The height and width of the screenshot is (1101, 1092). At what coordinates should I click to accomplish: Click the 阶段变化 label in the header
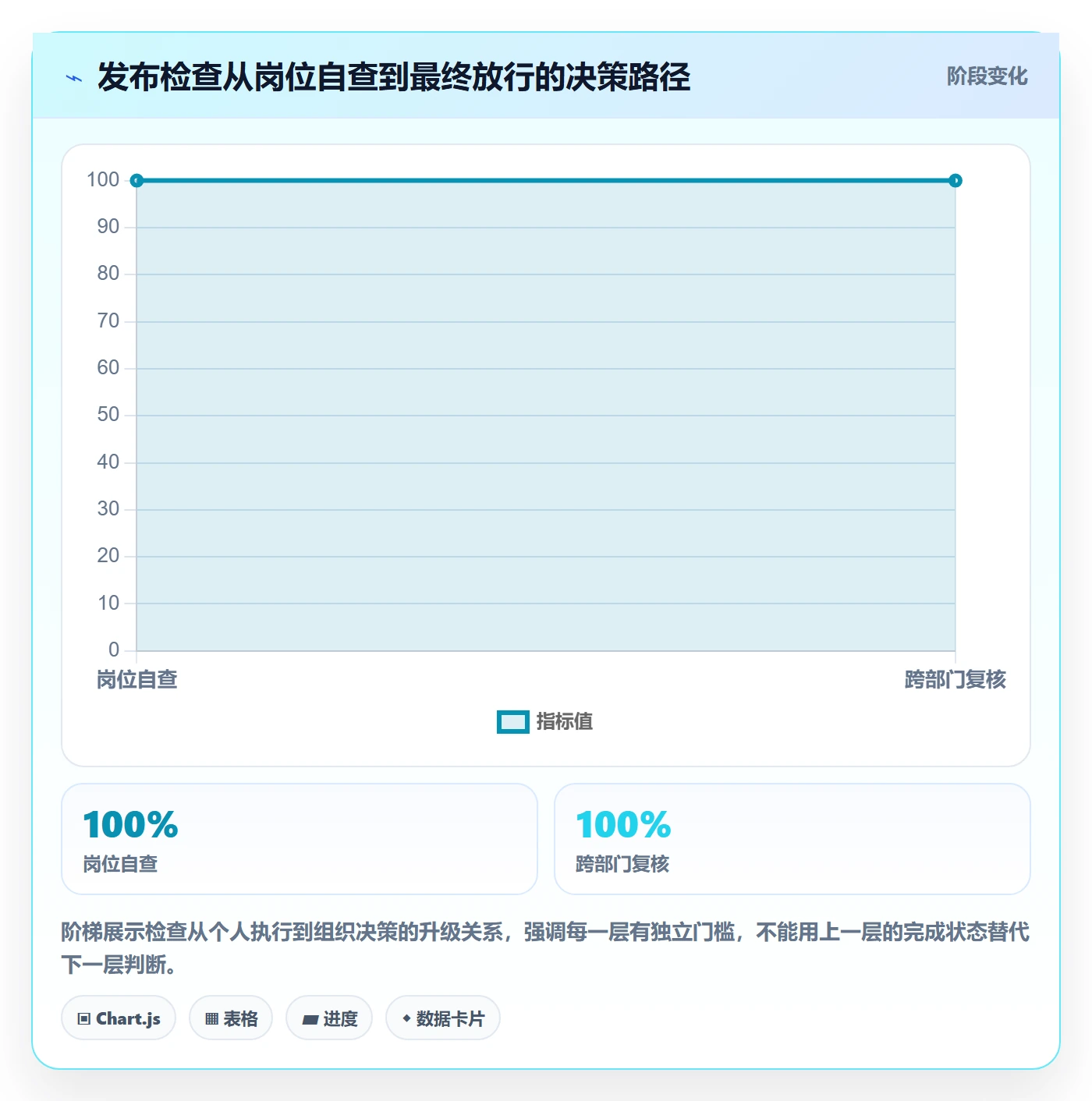click(x=987, y=76)
